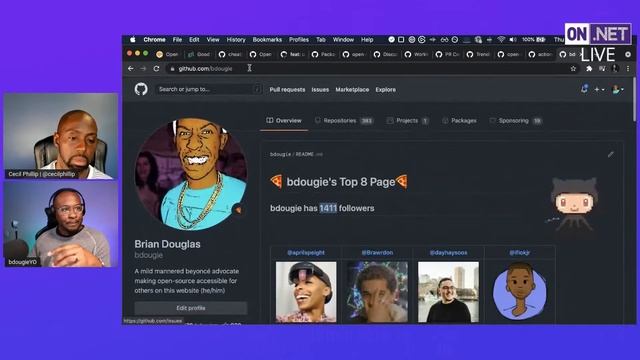Open the @iflokjr profile link
This screenshot has width=640, height=360.
tap(519, 253)
